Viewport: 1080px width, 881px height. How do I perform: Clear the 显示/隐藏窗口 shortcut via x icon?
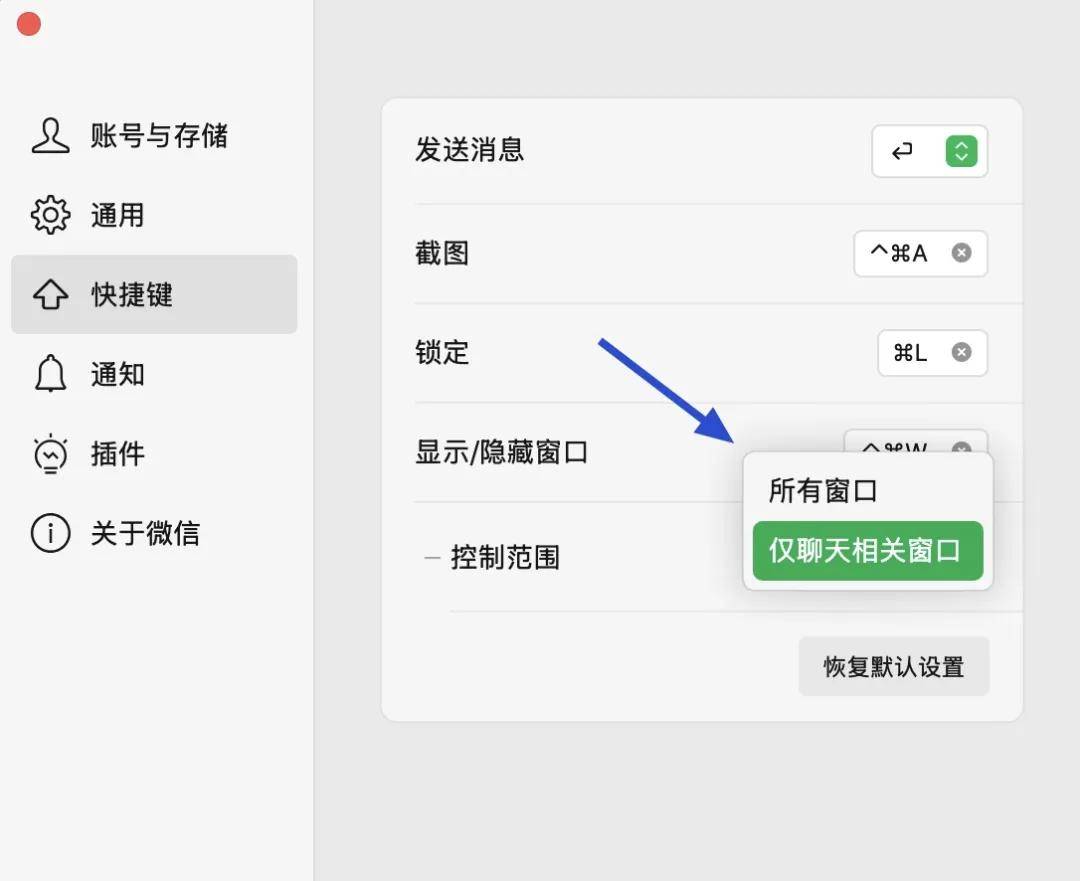[x=961, y=446]
